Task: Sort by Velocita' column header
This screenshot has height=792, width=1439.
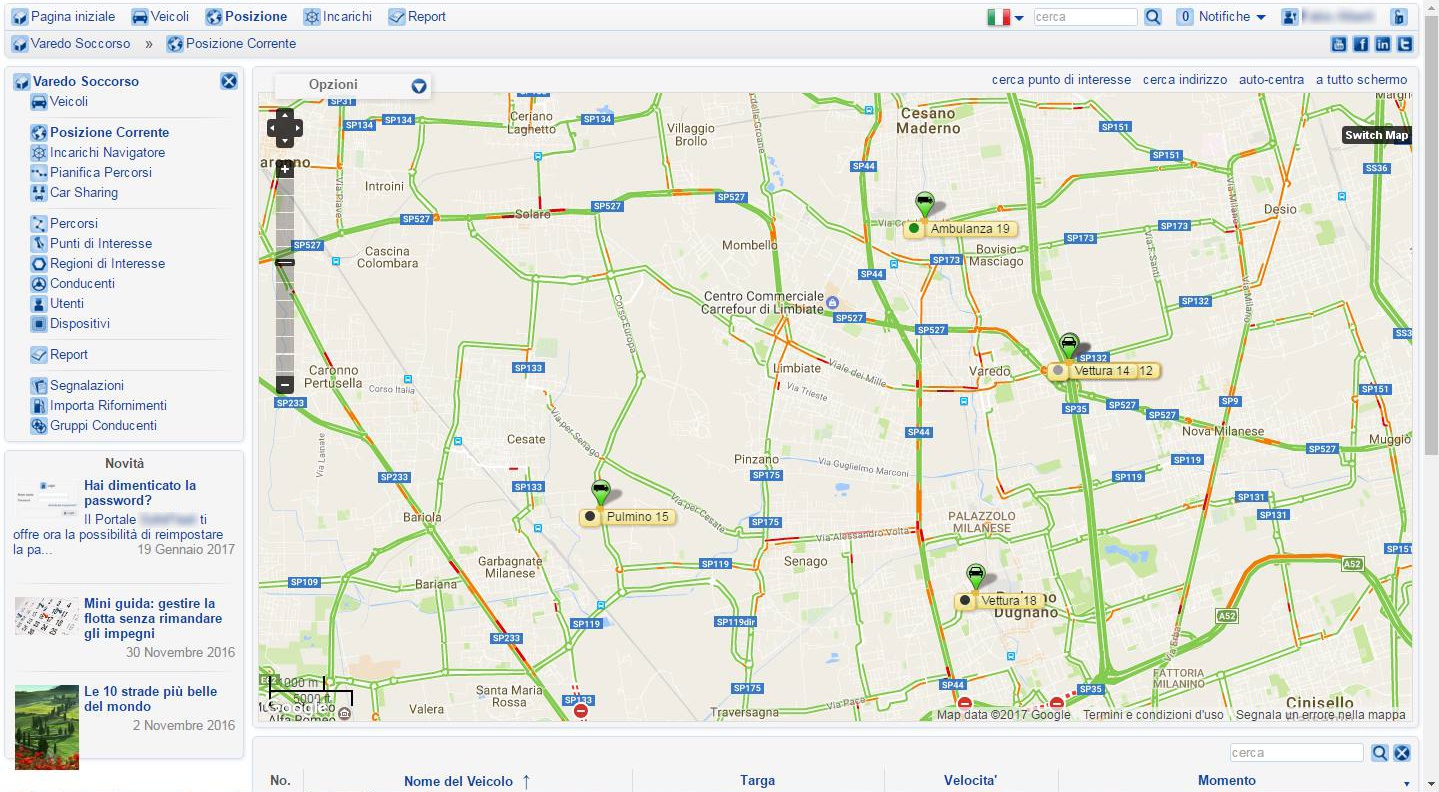Action: coord(971,781)
